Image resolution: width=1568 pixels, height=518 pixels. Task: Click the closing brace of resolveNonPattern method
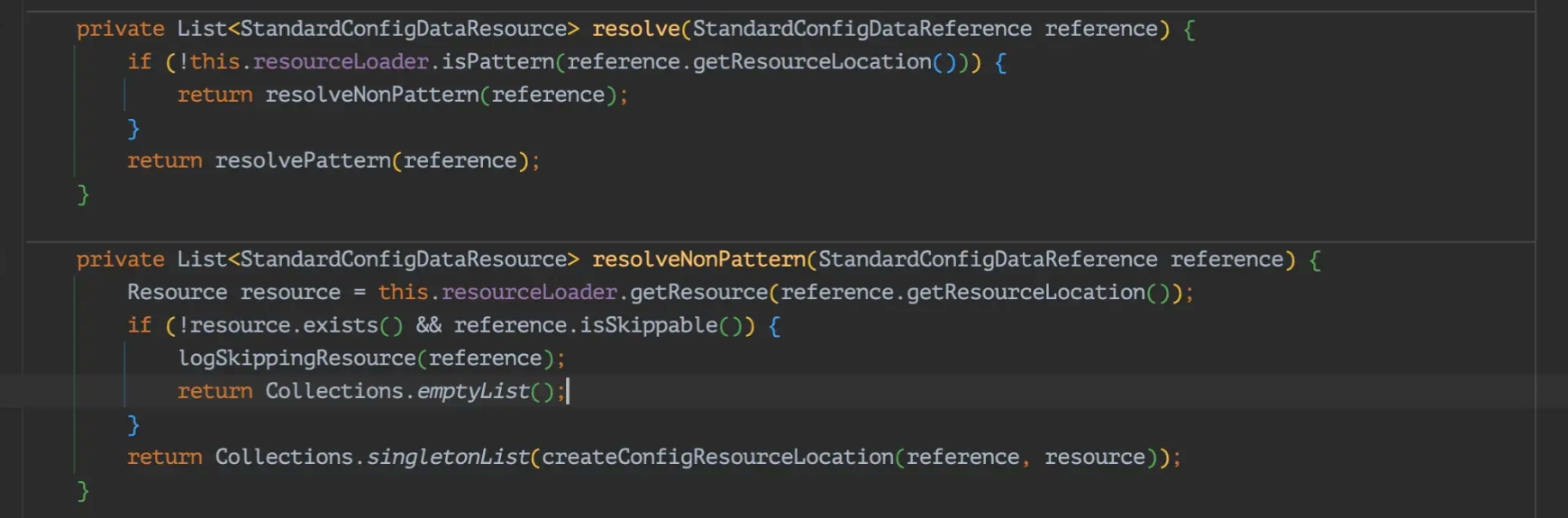pos(83,490)
